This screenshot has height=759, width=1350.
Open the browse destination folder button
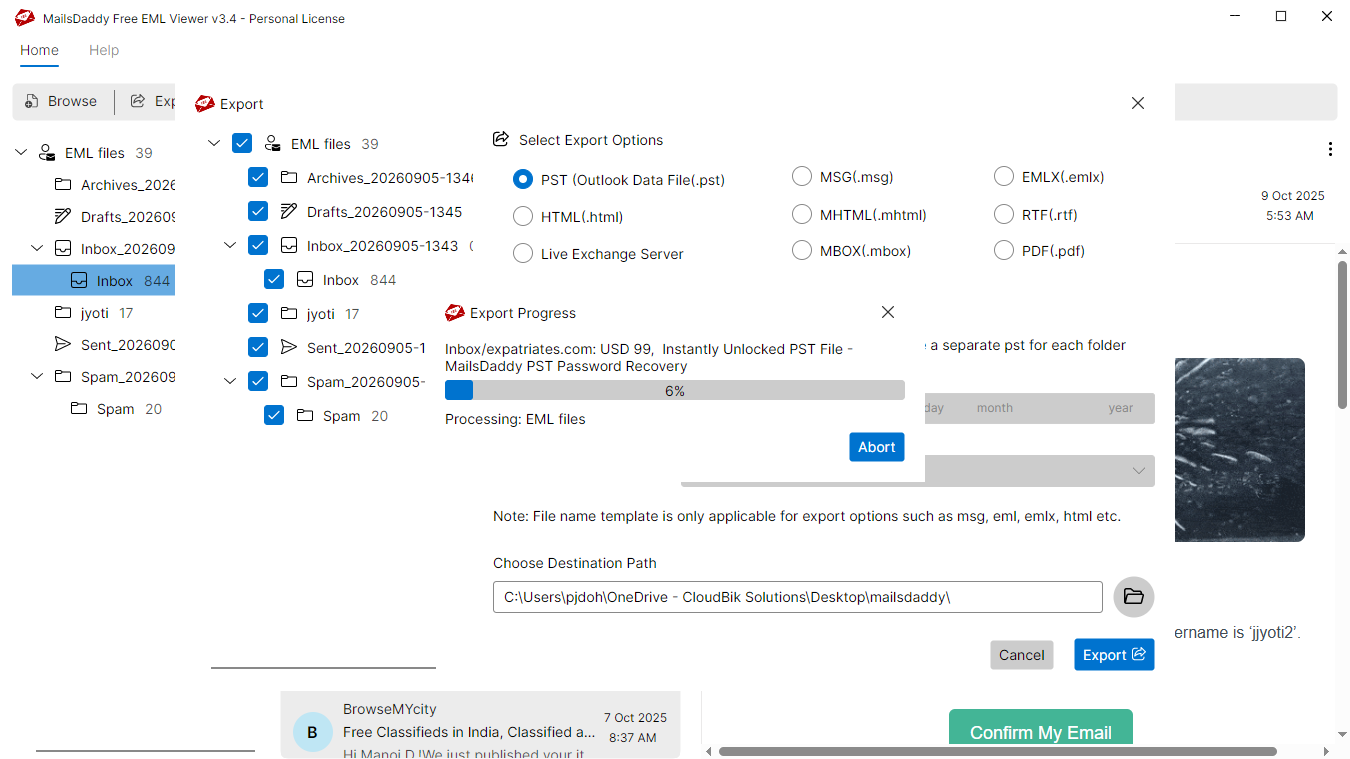pyautogui.click(x=1133, y=597)
